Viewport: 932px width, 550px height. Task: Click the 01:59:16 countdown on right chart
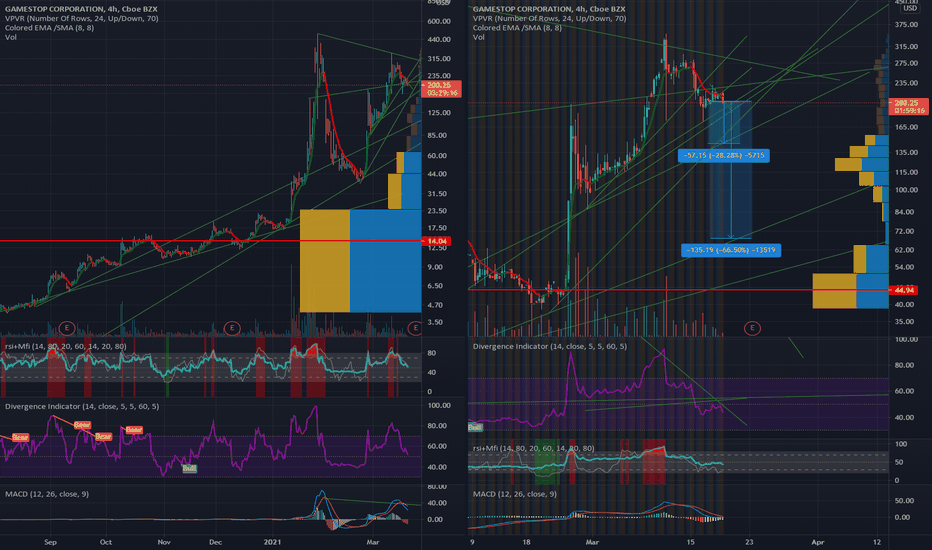(909, 111)
